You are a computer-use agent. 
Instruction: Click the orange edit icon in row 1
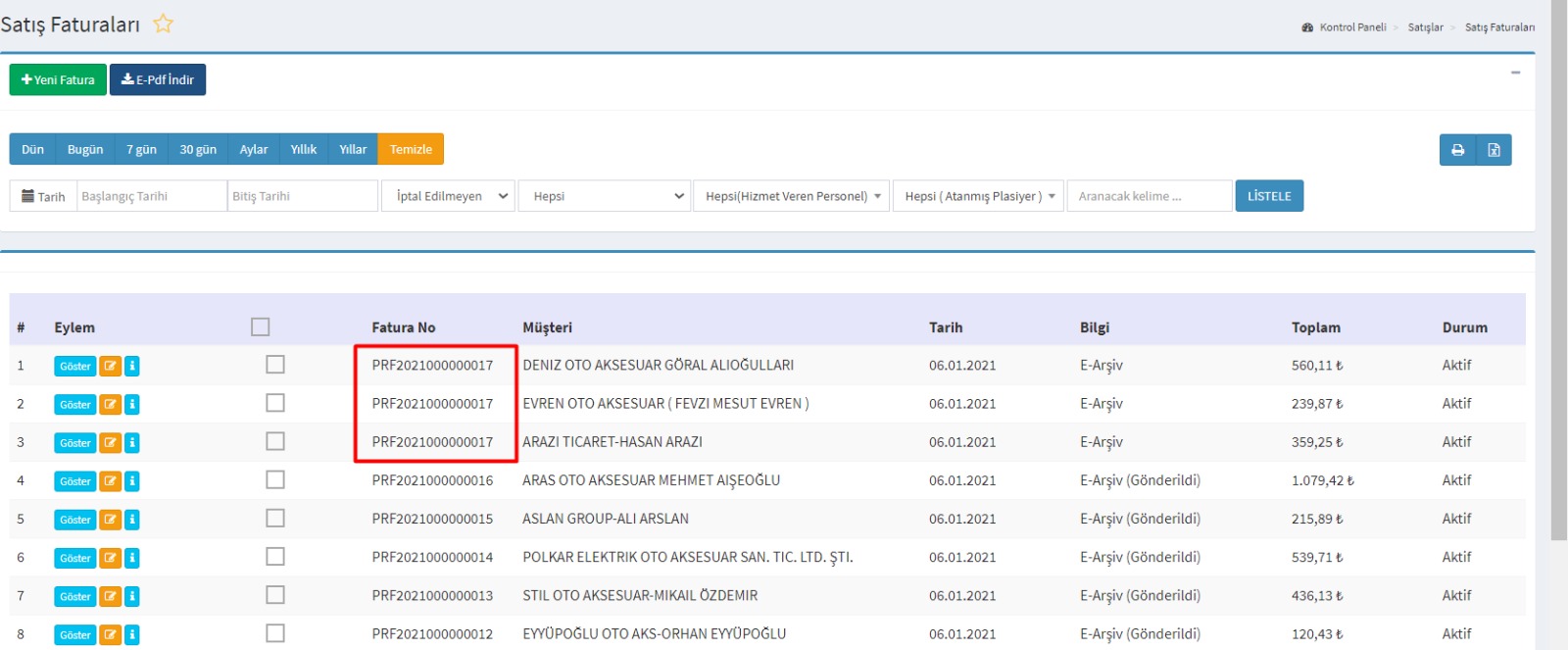[x=111, y=366]
